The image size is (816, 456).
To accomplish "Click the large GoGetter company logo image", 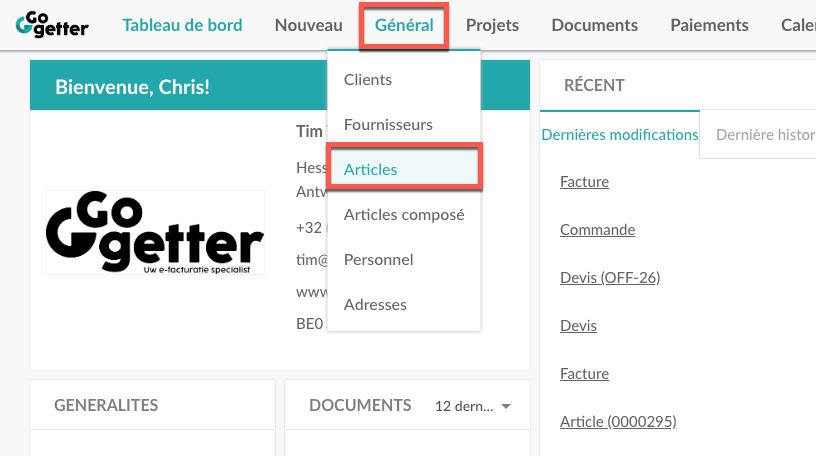I will pyautogui.click(x=155, y=232).
